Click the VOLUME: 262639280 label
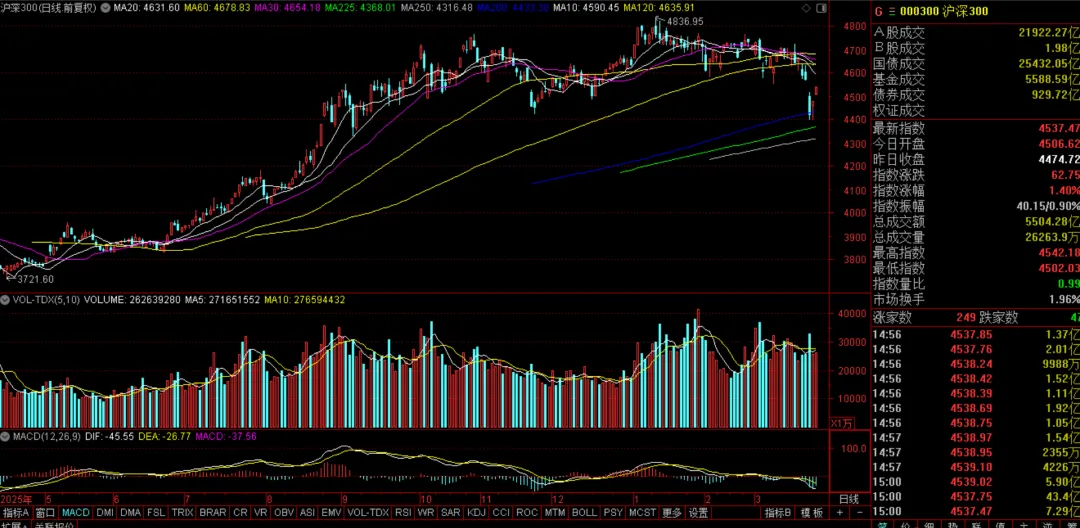Screen dimensions: 1080x528 (x=134, y=300)
